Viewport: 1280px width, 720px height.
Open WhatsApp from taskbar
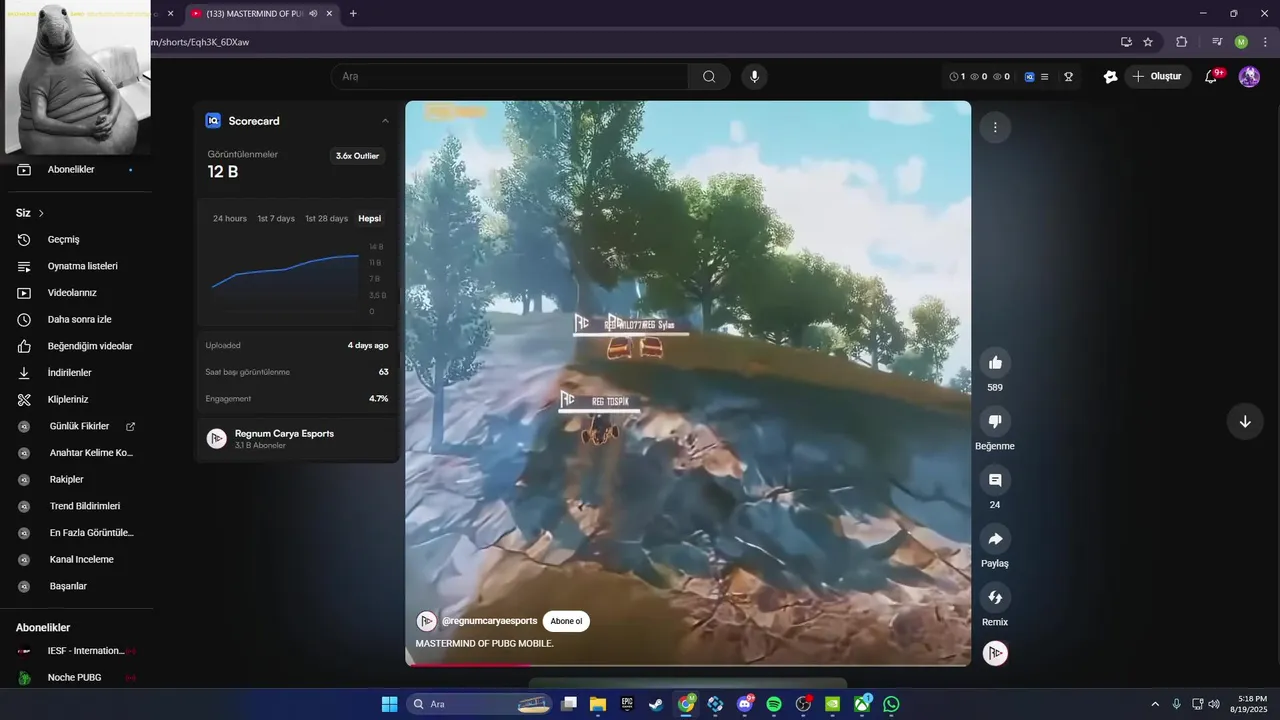coord(891,704)
